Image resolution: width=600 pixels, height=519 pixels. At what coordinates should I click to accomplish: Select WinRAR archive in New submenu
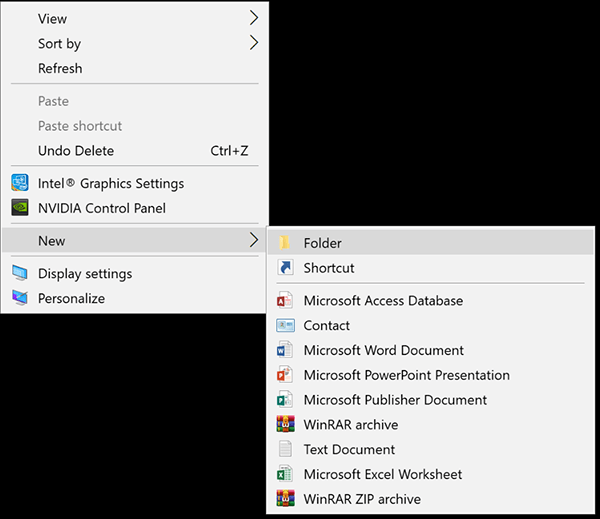pyautogui.click(x=350, y=425)
